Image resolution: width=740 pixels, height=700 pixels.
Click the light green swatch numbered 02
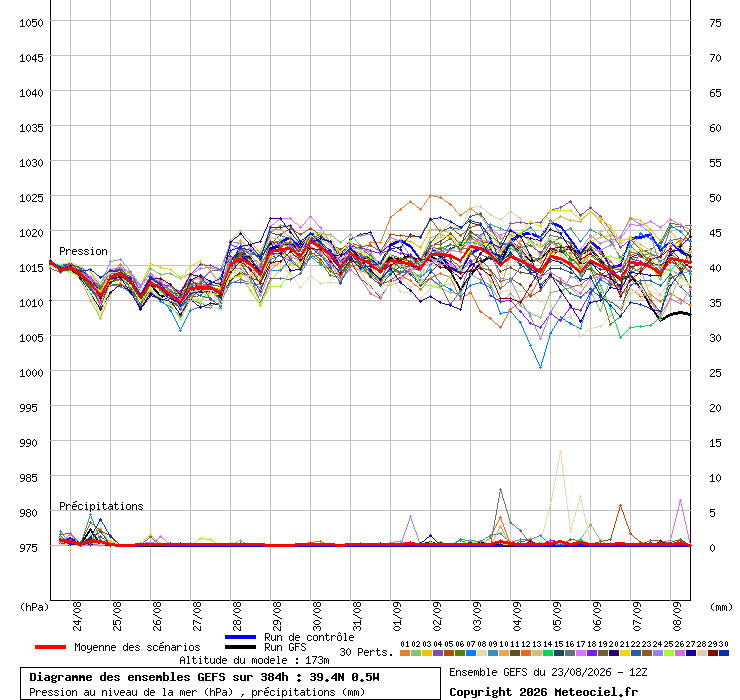pyautogui.click(x=416, y=653)
